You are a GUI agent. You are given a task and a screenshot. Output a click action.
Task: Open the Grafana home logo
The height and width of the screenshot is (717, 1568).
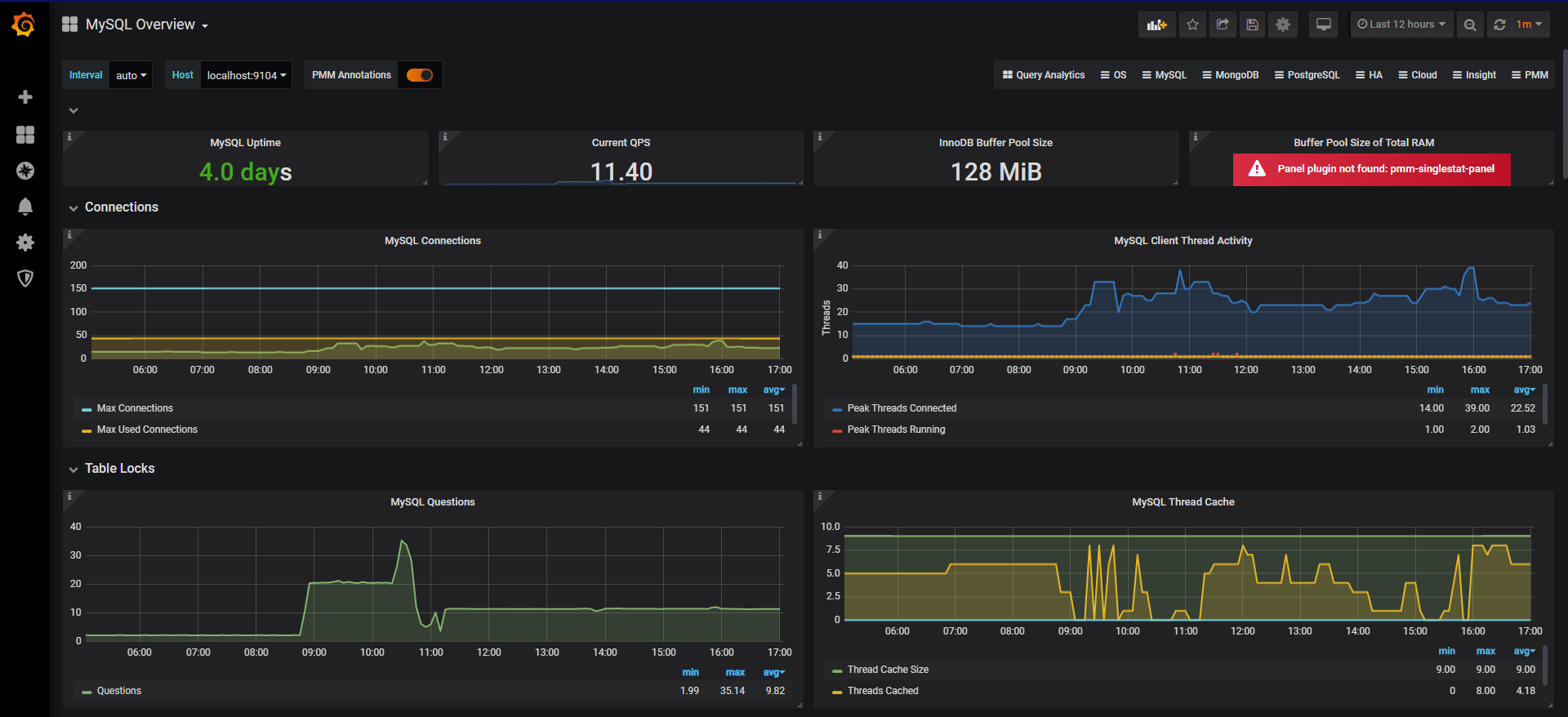point(24,24)
